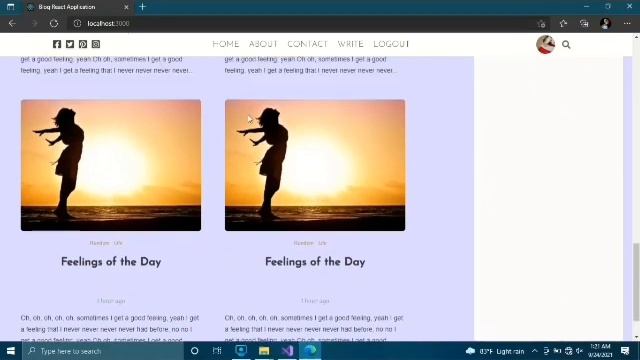Open the tab actions menu icon

click(x=11, y=7)
